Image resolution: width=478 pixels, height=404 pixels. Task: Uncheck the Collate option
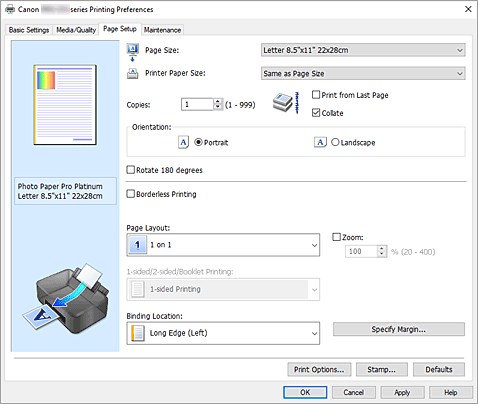coord(316,113)
